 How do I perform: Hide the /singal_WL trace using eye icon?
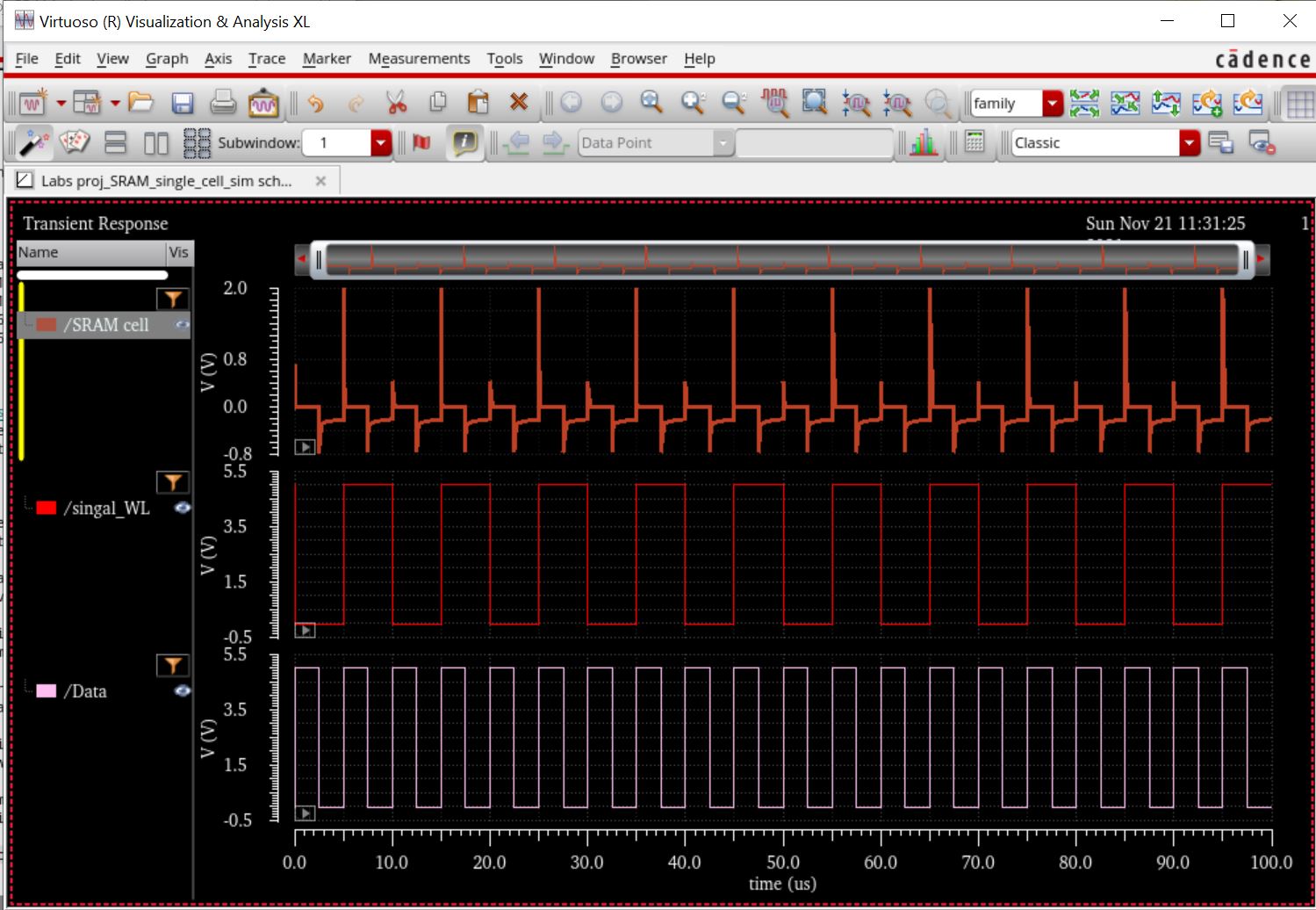(182, 508)
